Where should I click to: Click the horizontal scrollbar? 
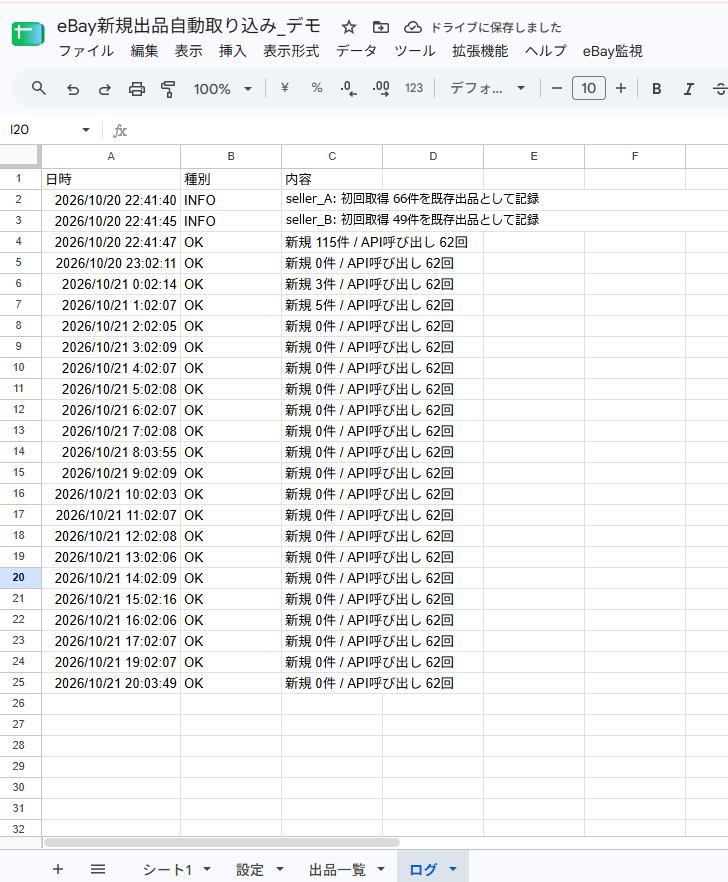[x=222, y=843]
